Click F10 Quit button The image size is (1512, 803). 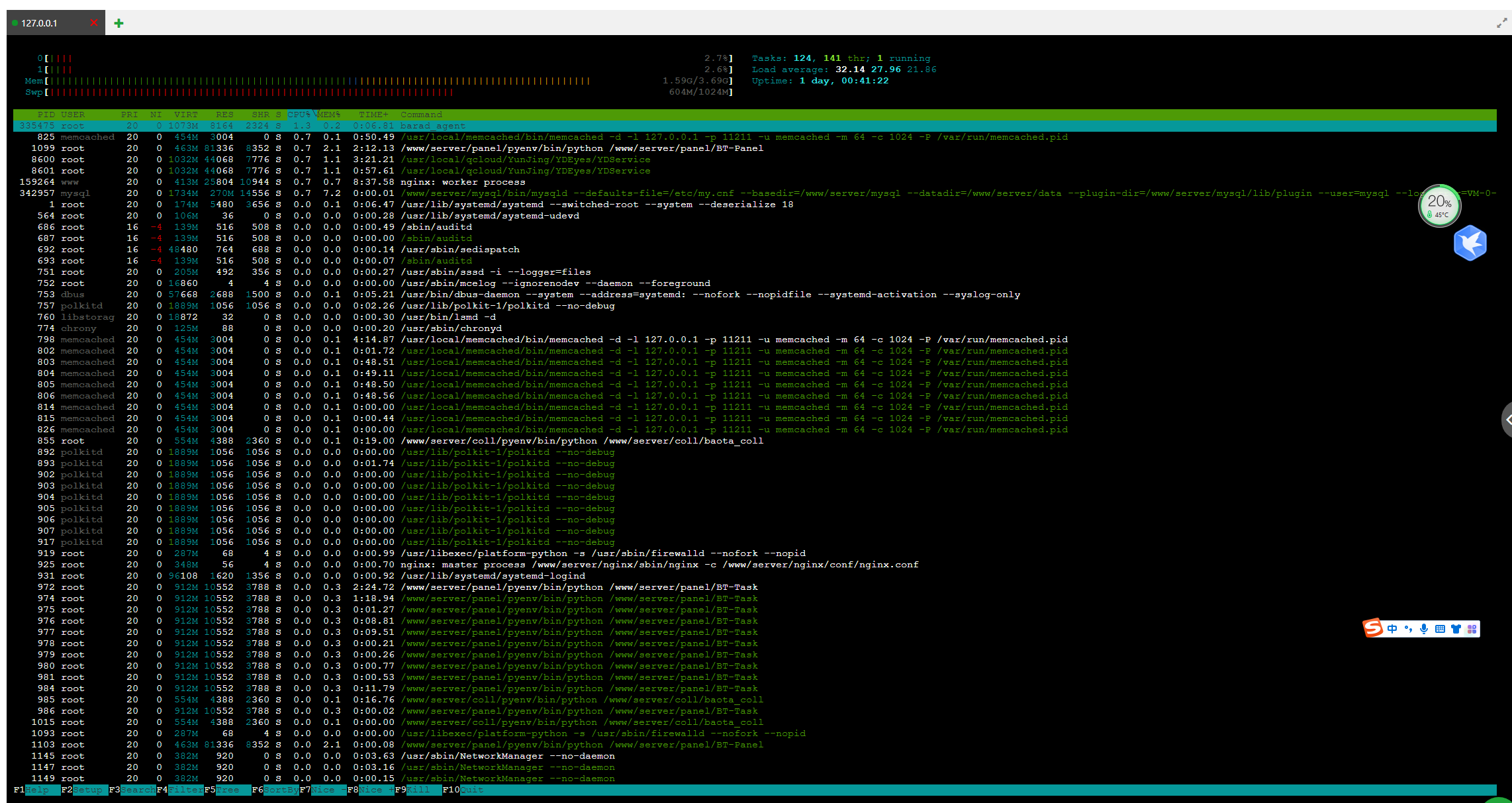click(471, 790)
